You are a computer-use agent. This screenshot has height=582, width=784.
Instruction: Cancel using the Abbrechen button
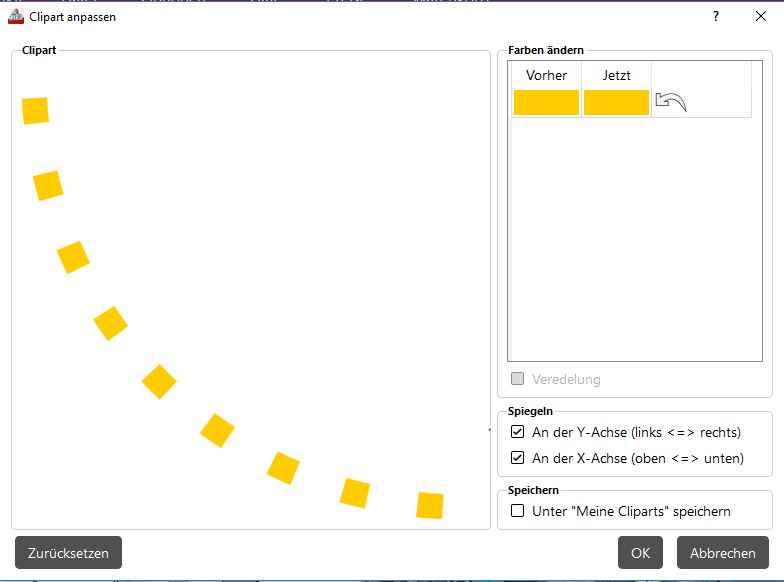coord(722,553)
